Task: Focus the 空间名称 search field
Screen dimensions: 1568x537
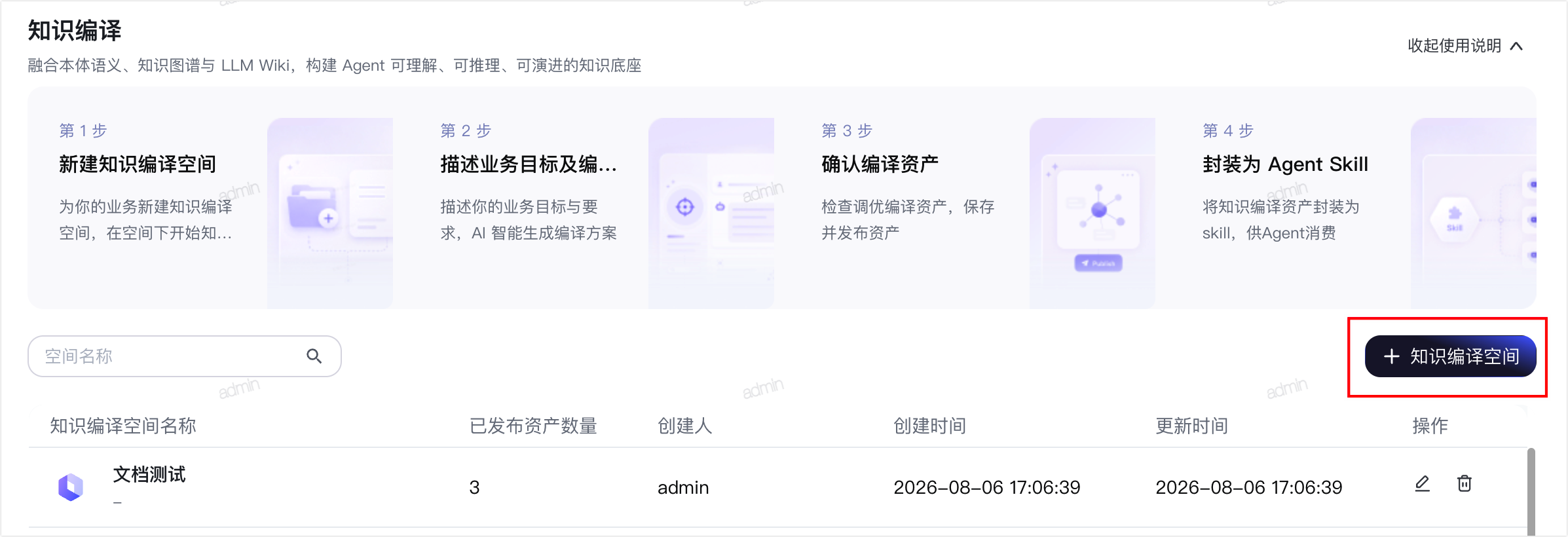Action: (185, 356)
